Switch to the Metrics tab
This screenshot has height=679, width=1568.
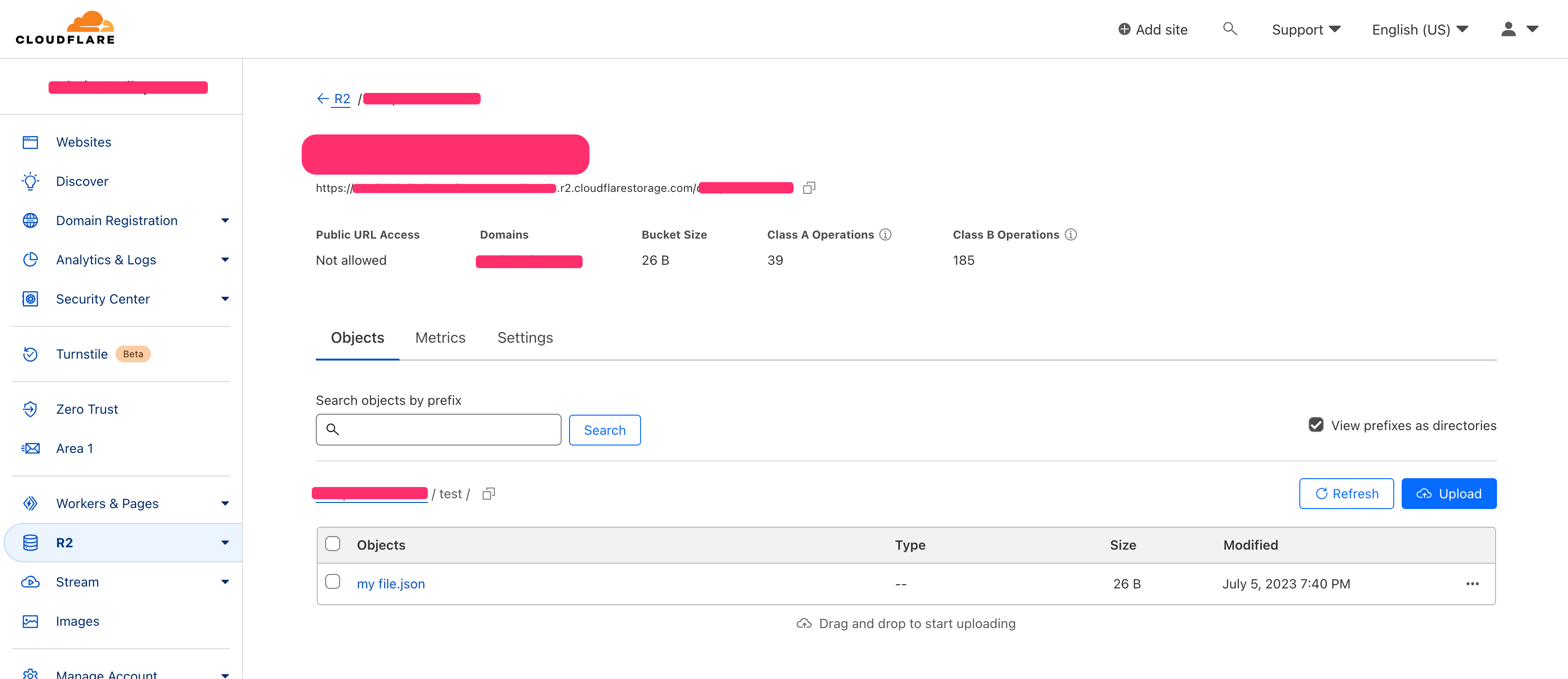click(x=440, y=338)
